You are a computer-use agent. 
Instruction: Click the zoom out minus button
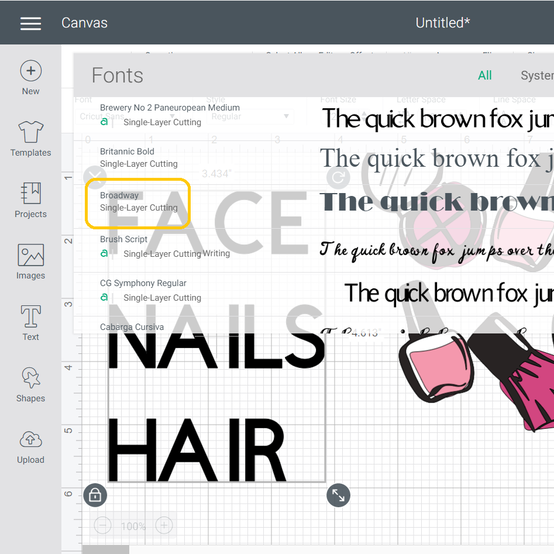102,526
